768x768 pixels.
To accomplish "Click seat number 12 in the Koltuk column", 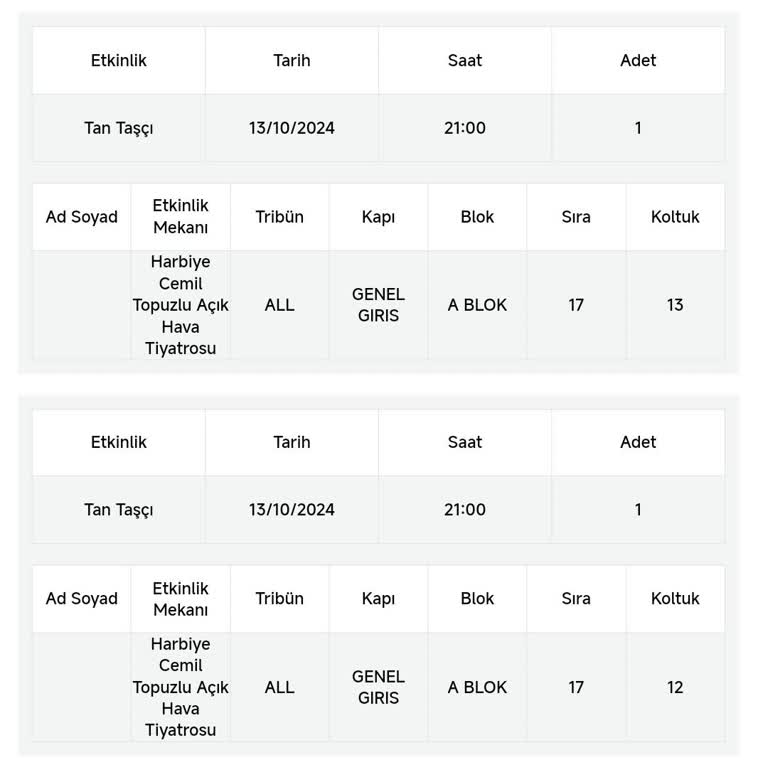I will pyautogui.click(x=675, y=687).
